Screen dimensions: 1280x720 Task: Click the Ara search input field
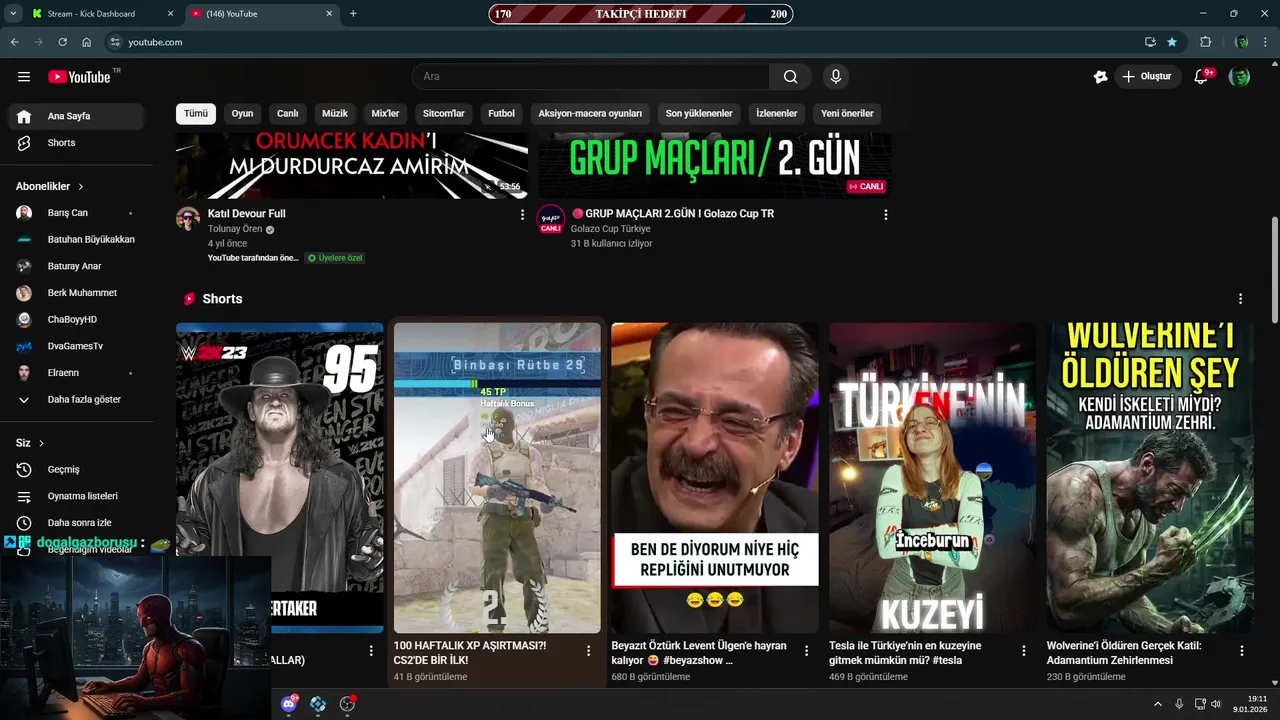coord(591,77)
